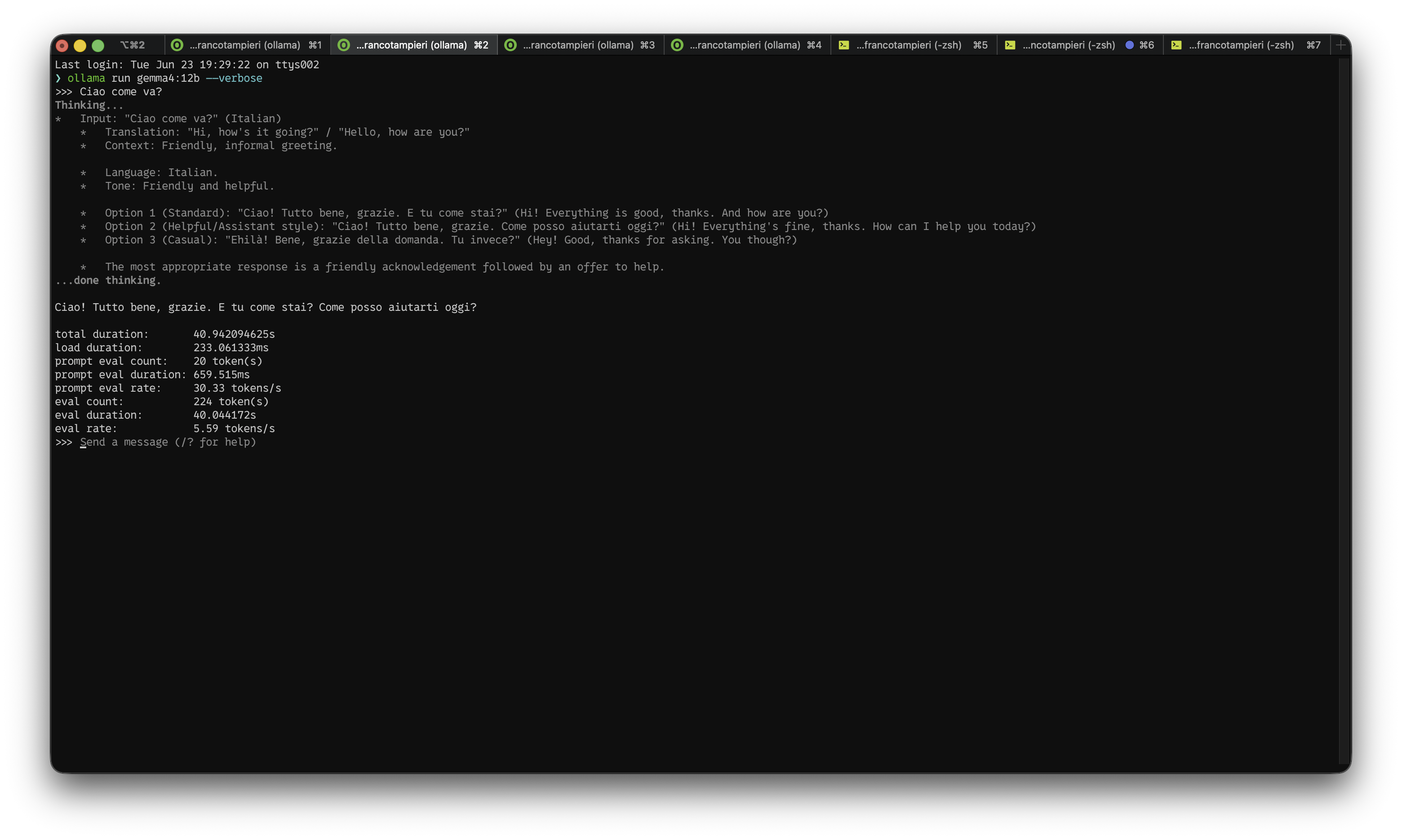The width and height of the screenshot is (1402, 840).
Task: Click the 'Tone: Friendly and helpful.' line
Action: (x=177, y=186)
